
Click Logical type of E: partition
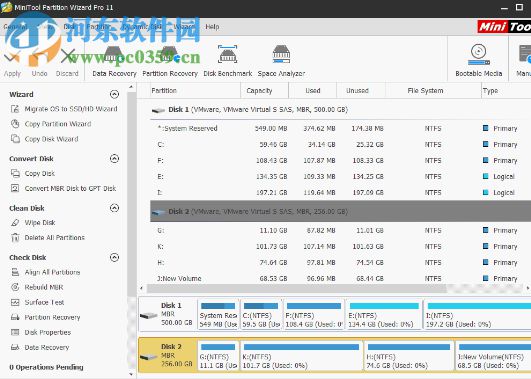[499, 176]
